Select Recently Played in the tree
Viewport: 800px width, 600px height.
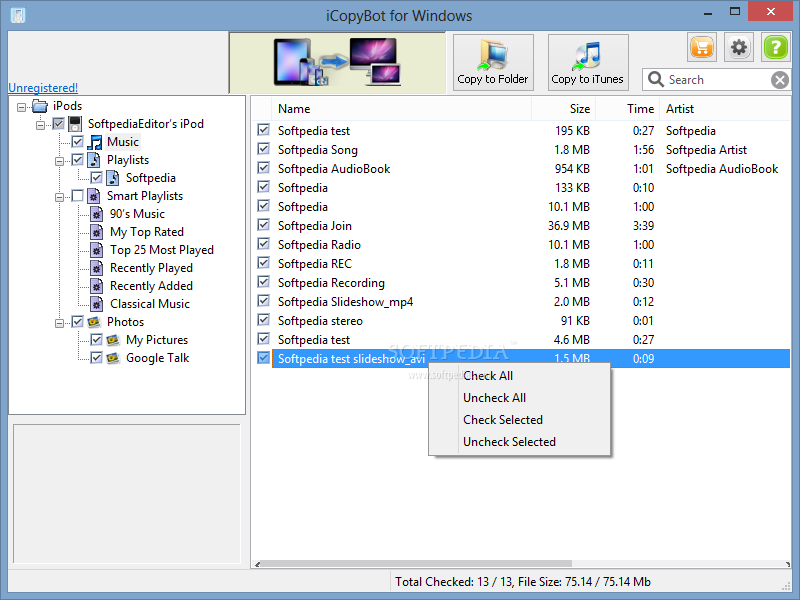tap(151, 268)
